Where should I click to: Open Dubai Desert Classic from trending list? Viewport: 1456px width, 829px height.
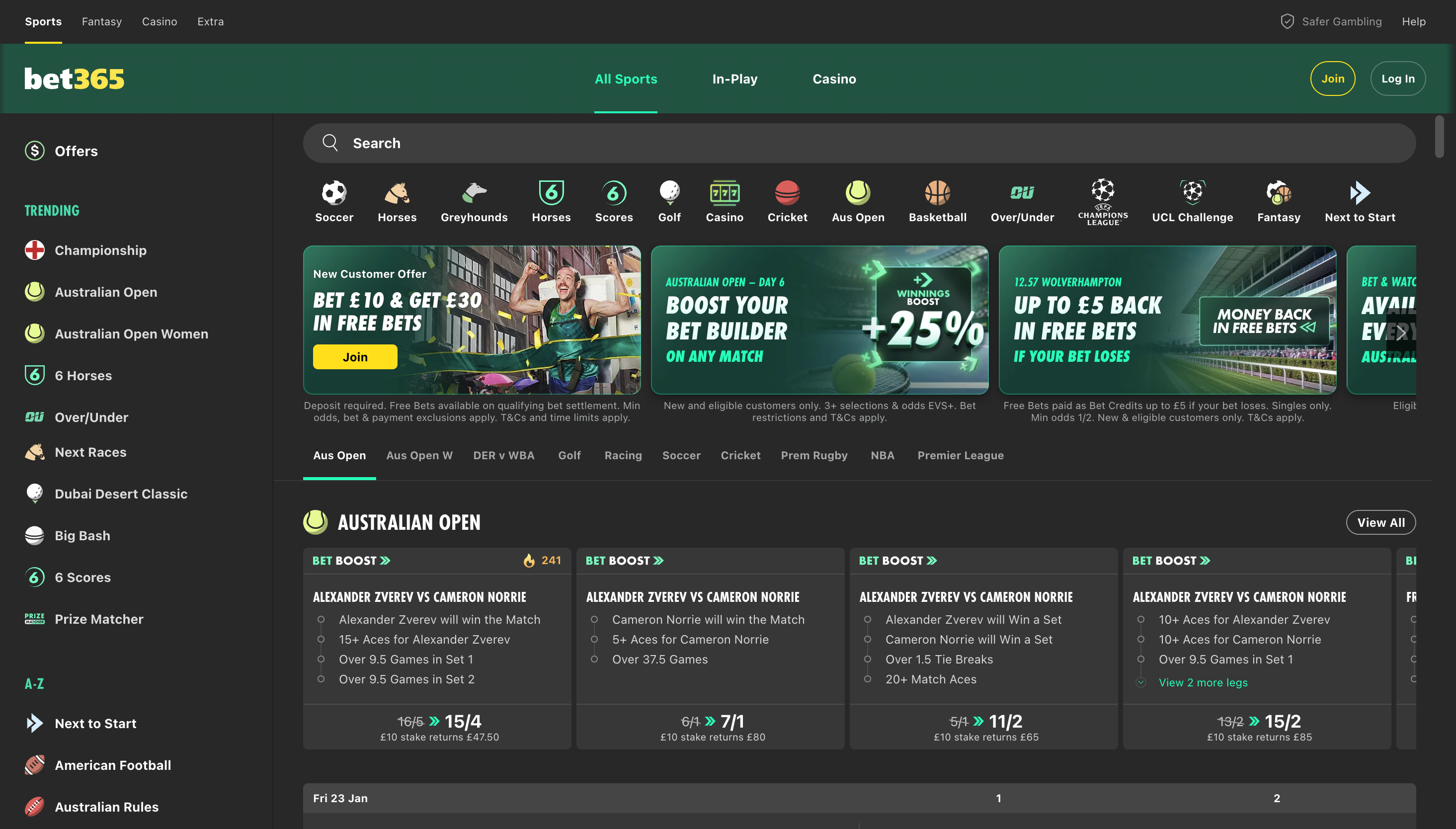[121, 494]
